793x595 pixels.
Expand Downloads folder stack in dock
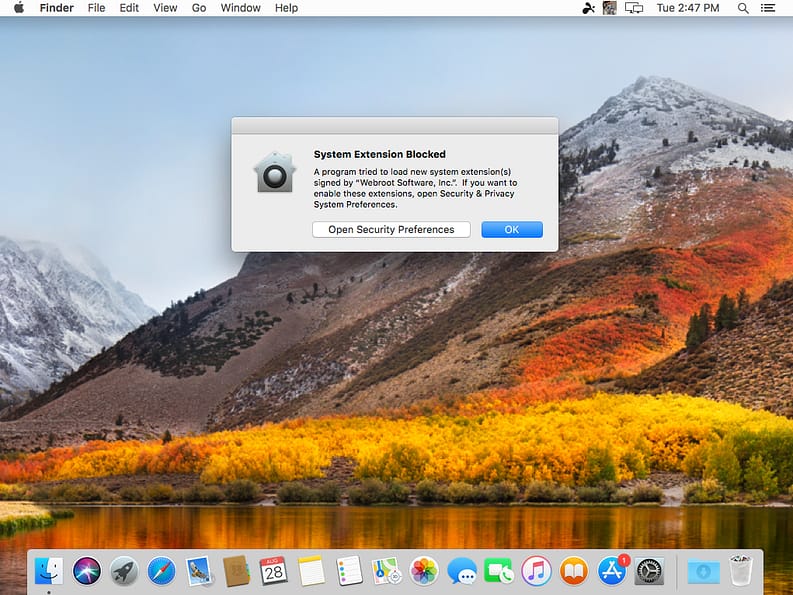pos(704,571)
